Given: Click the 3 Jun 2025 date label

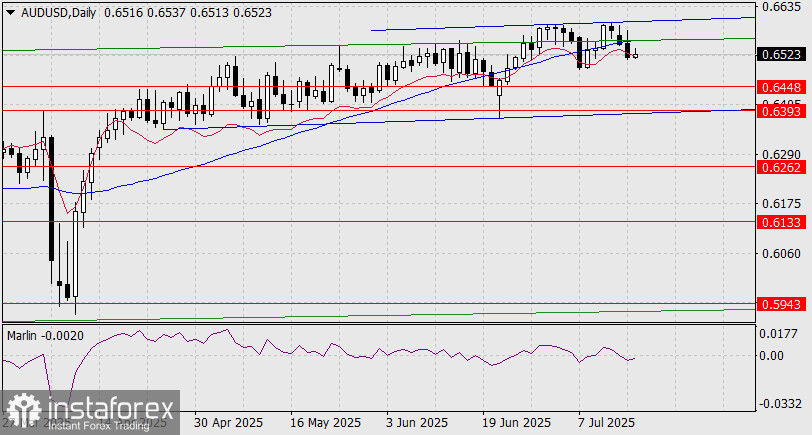Looking at the screenshot, I should pos(416,423).
